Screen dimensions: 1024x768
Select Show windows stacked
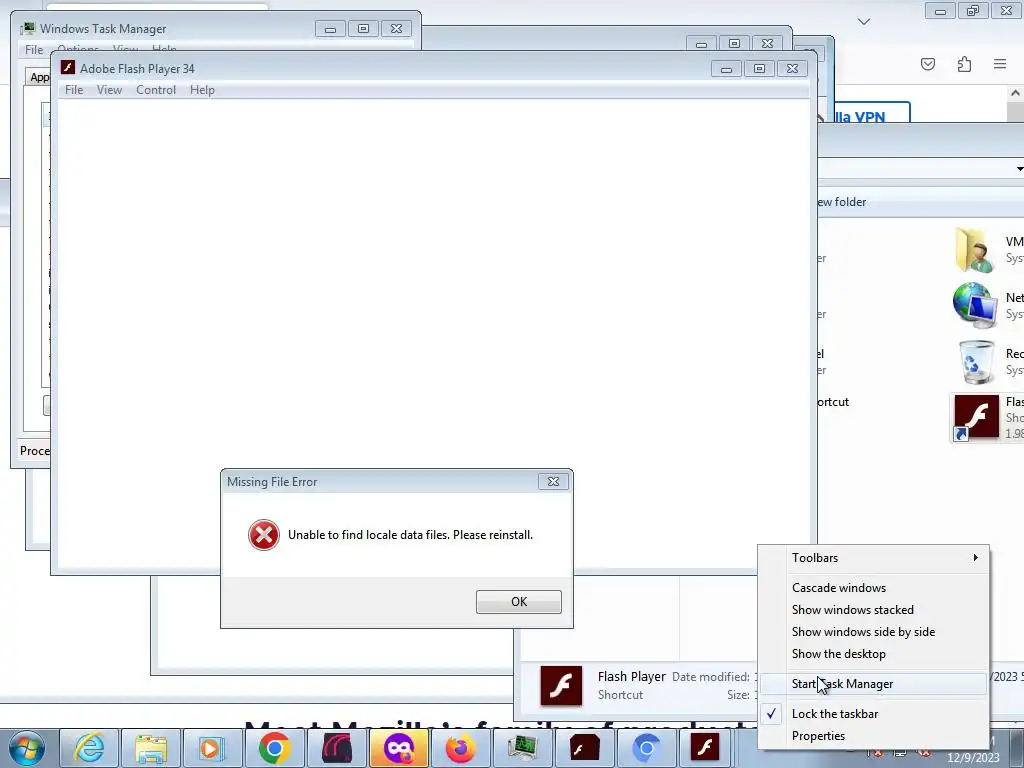(x=874, y=610)
